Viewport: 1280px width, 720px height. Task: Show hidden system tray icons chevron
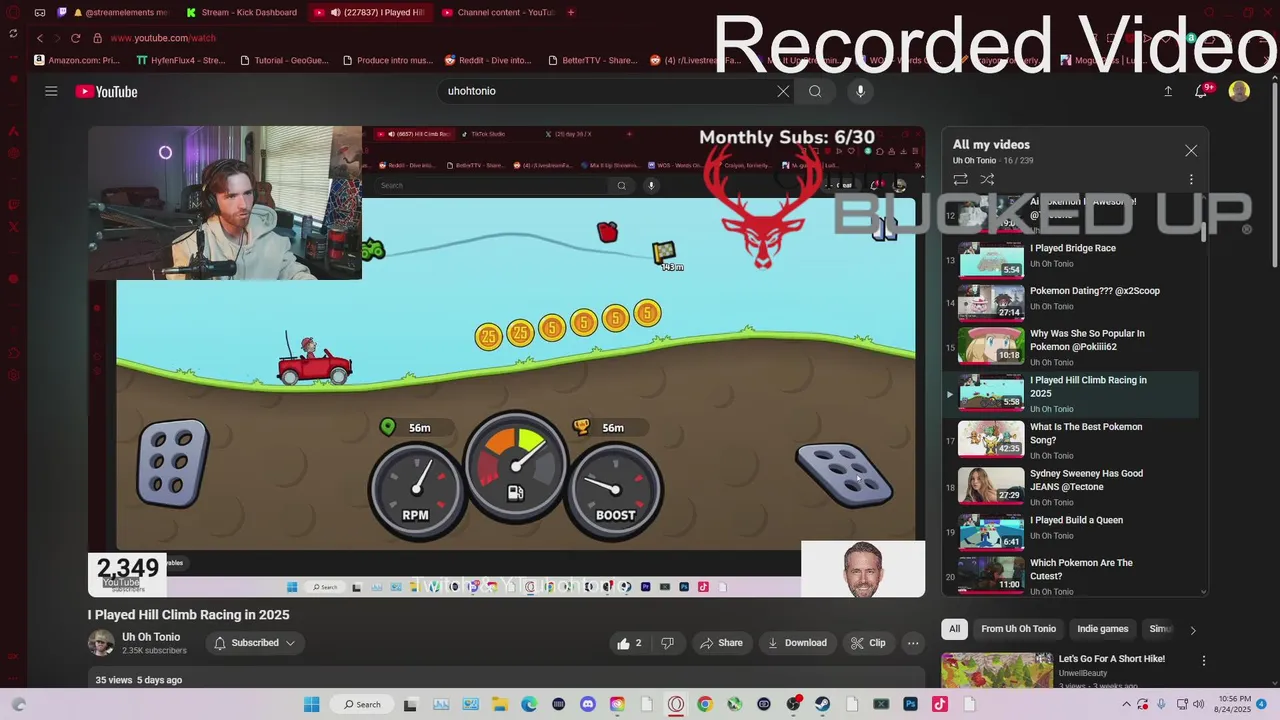coord(1127,704)
